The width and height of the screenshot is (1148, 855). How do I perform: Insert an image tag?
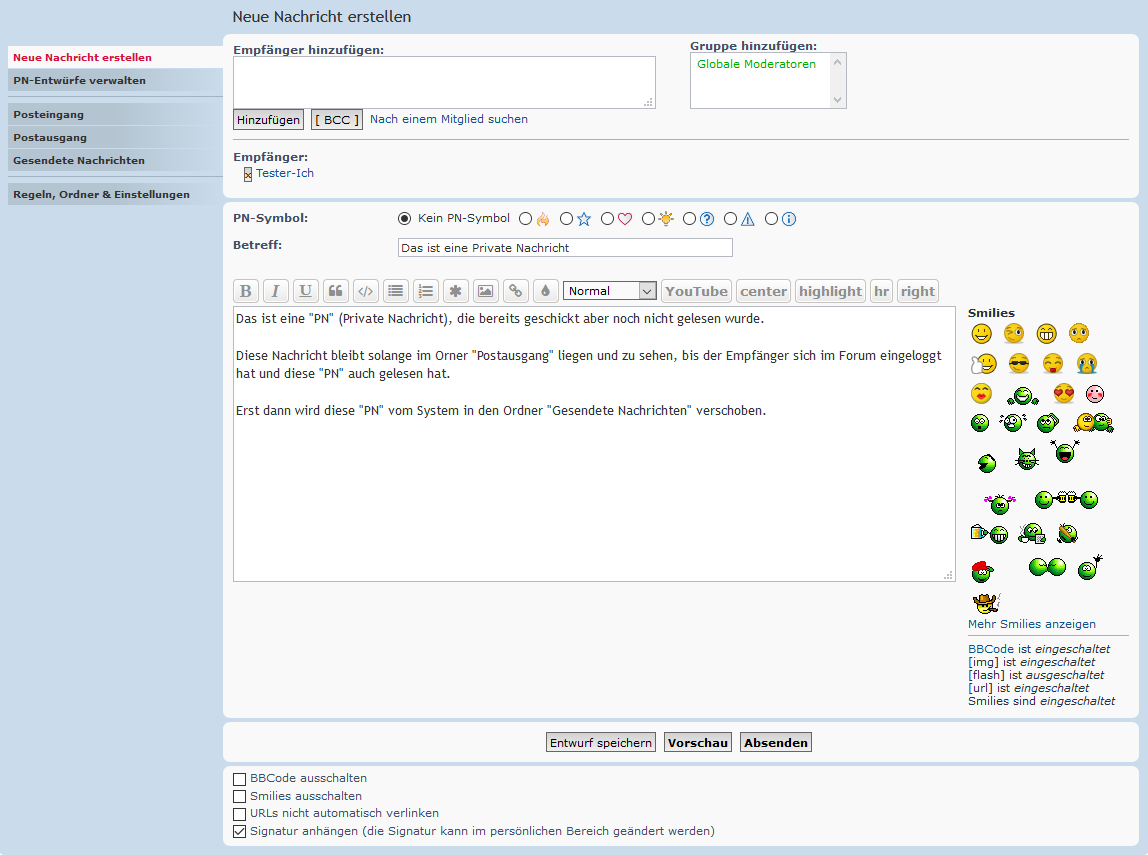click(485, 291)
